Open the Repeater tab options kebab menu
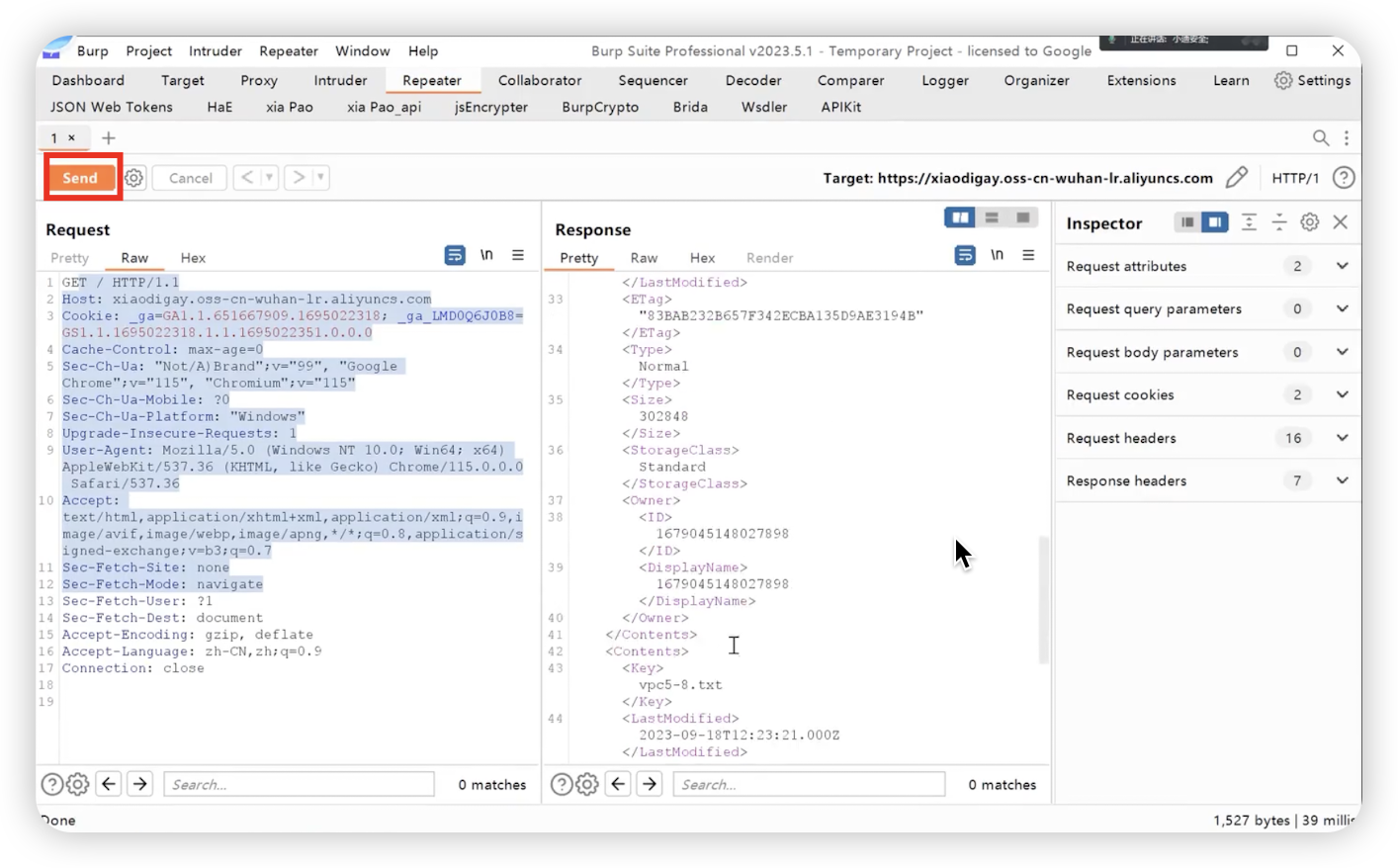 click(1346, 137)
